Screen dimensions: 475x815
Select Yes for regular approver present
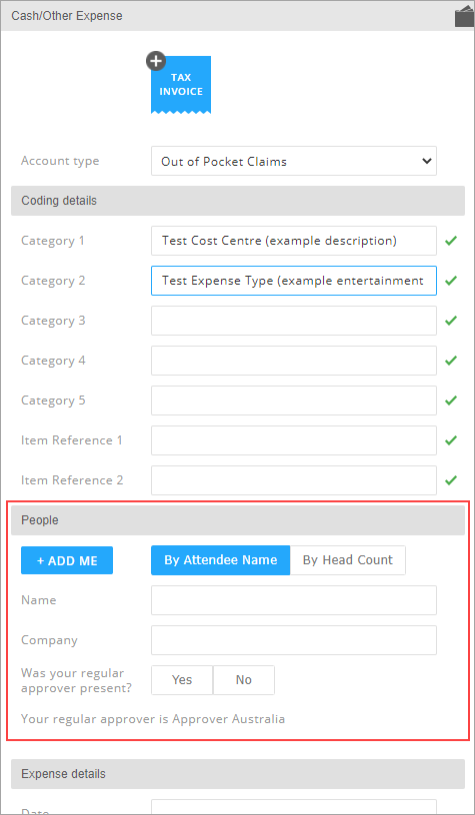click(x=182, y=680)
